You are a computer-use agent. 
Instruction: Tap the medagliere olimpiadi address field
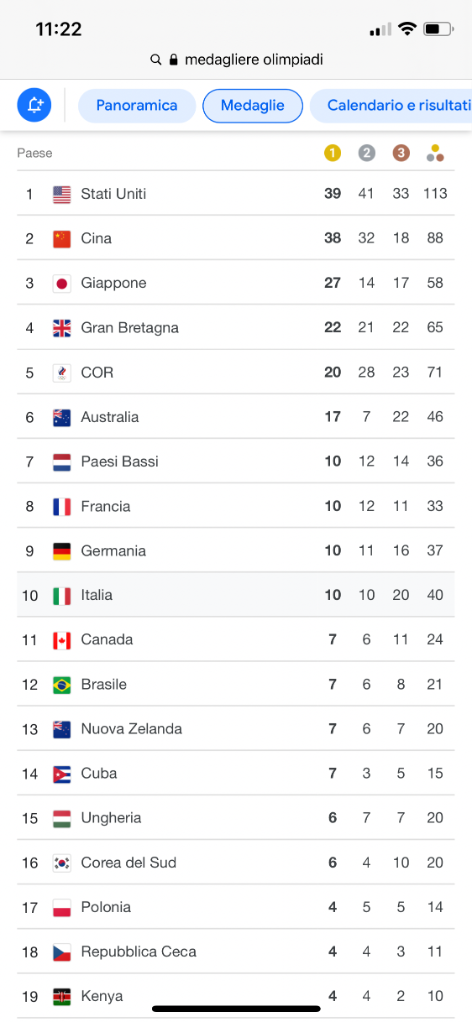(x=237, y=60)
